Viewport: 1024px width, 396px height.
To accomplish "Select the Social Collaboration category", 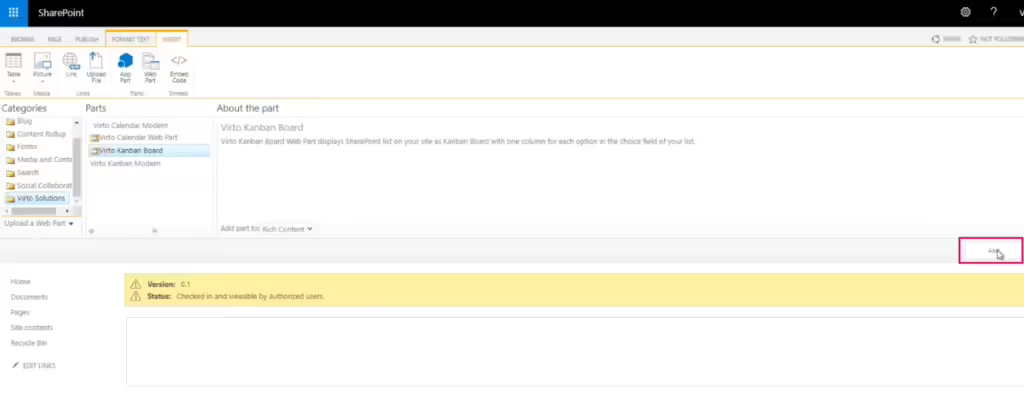I will (39, 186).
